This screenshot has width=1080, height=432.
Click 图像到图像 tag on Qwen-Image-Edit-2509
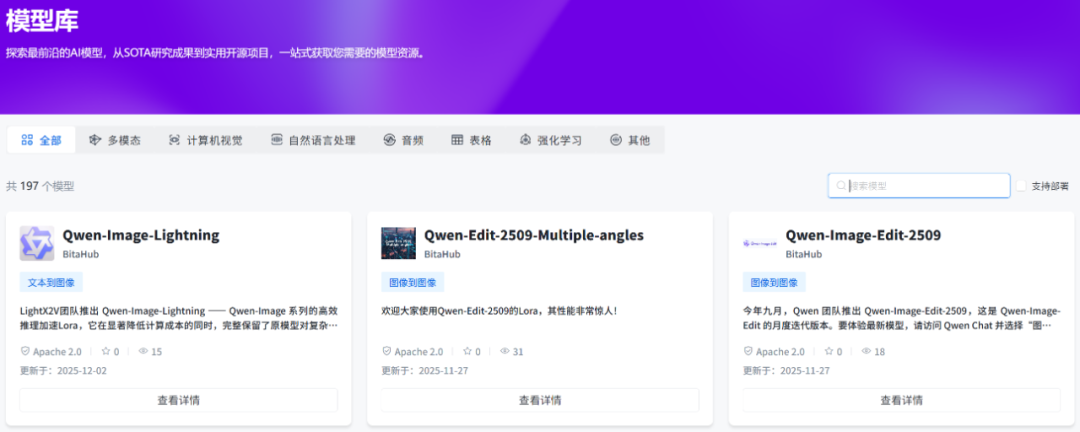[x=774, y=282]
